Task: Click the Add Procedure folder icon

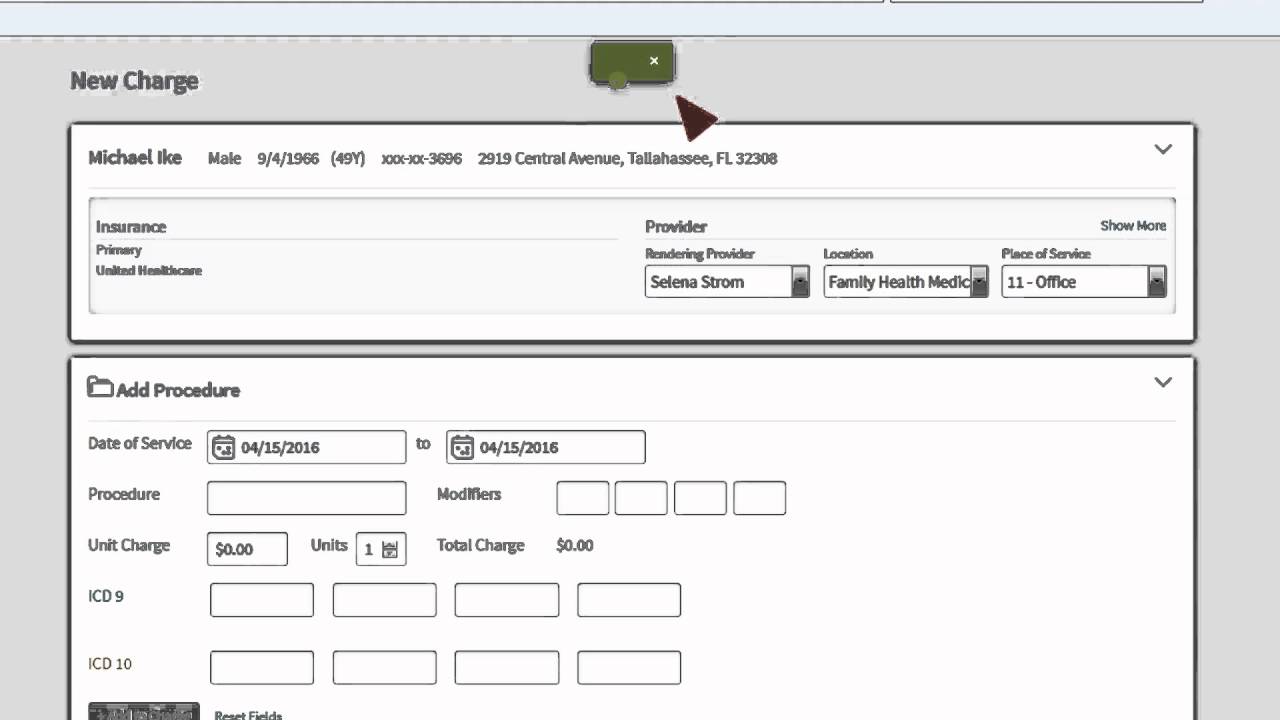Action: point(99,387)
